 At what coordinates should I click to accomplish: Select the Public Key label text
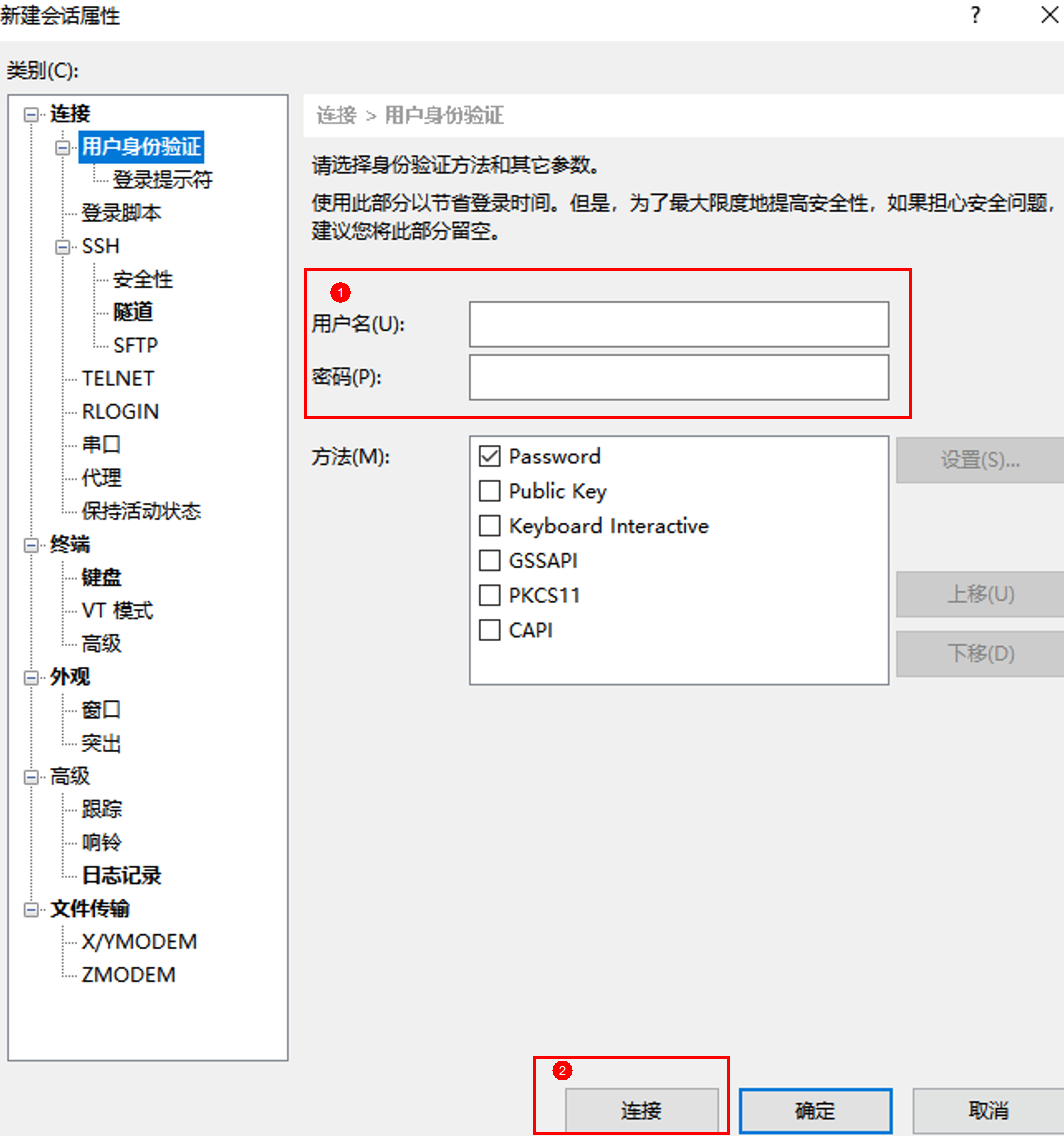click(558, 491)
